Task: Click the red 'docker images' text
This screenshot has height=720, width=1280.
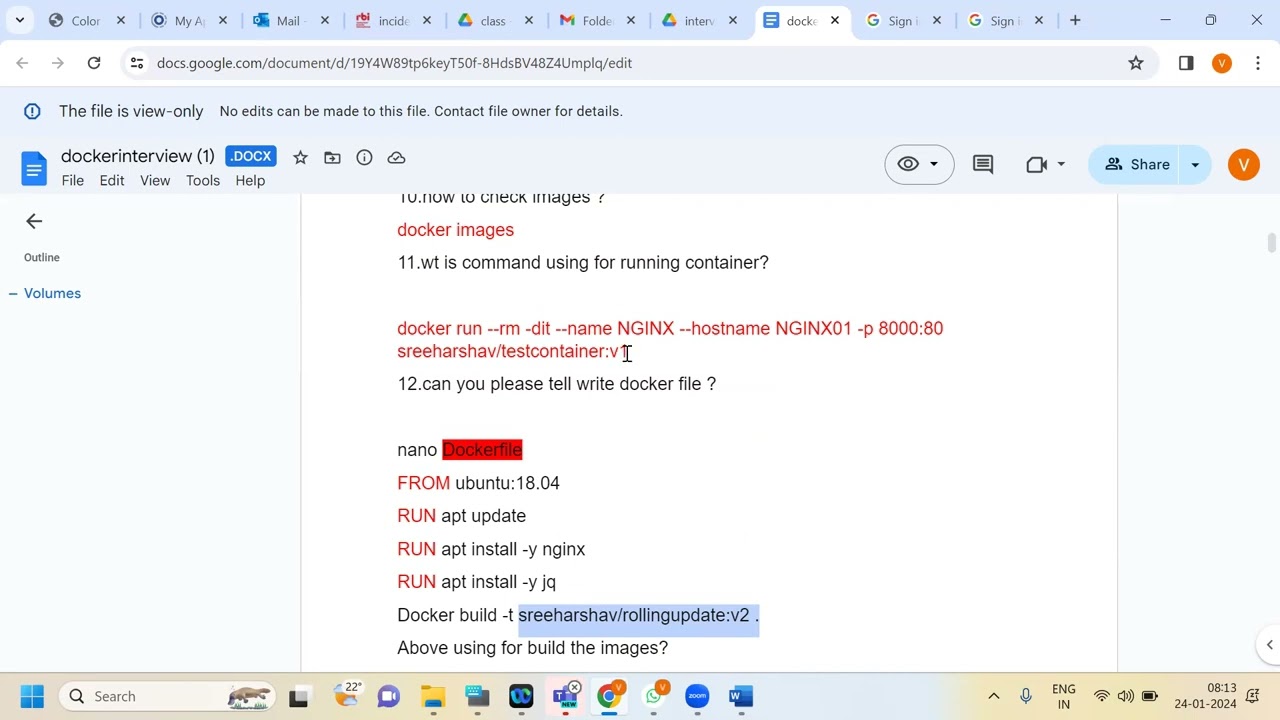Action: [x=455, y=230]
